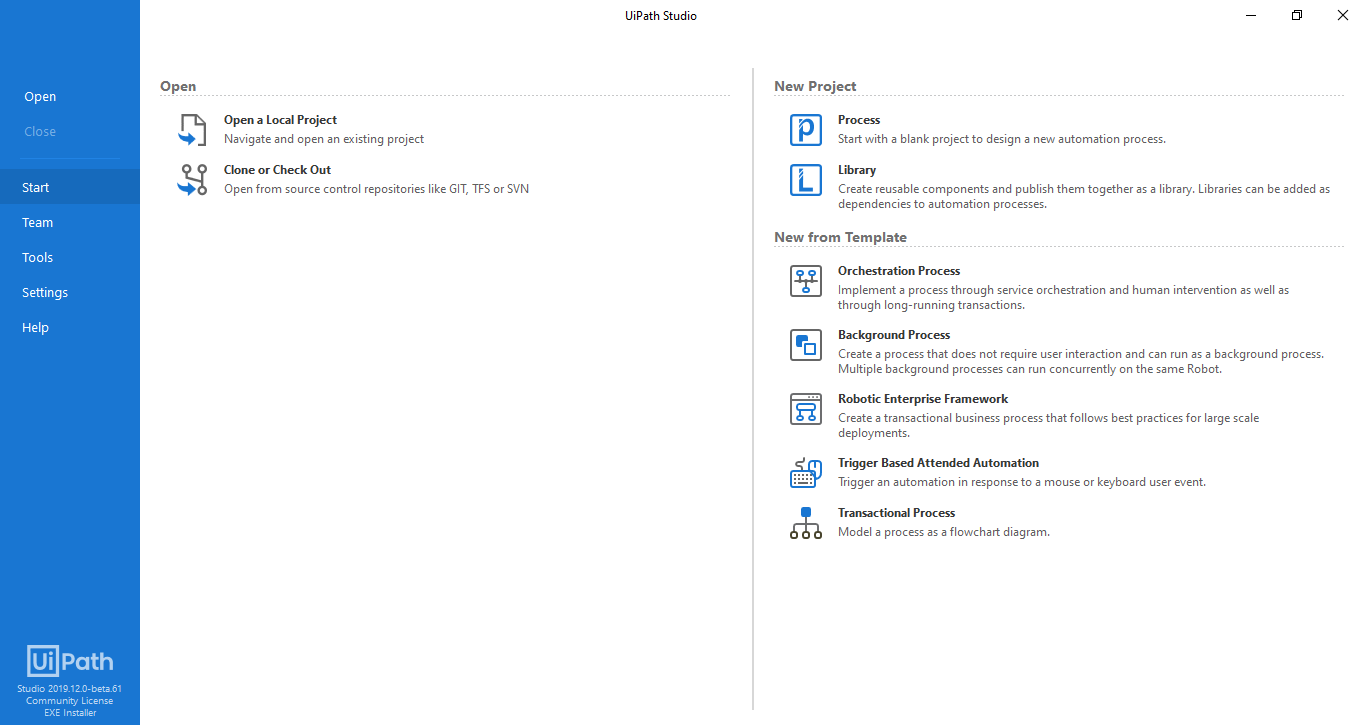Create a new blank Process project
This screenshot has height=725, width=1366.
(x=859, y=120)
